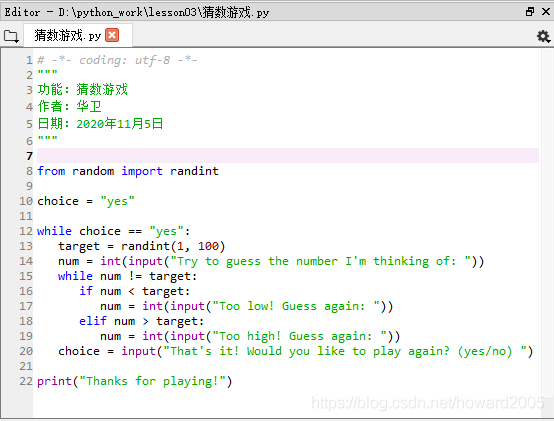Click line number 12 in the gutter
Image resolution: width=554 pixels, height=421 pixels.
click(26, 231)
